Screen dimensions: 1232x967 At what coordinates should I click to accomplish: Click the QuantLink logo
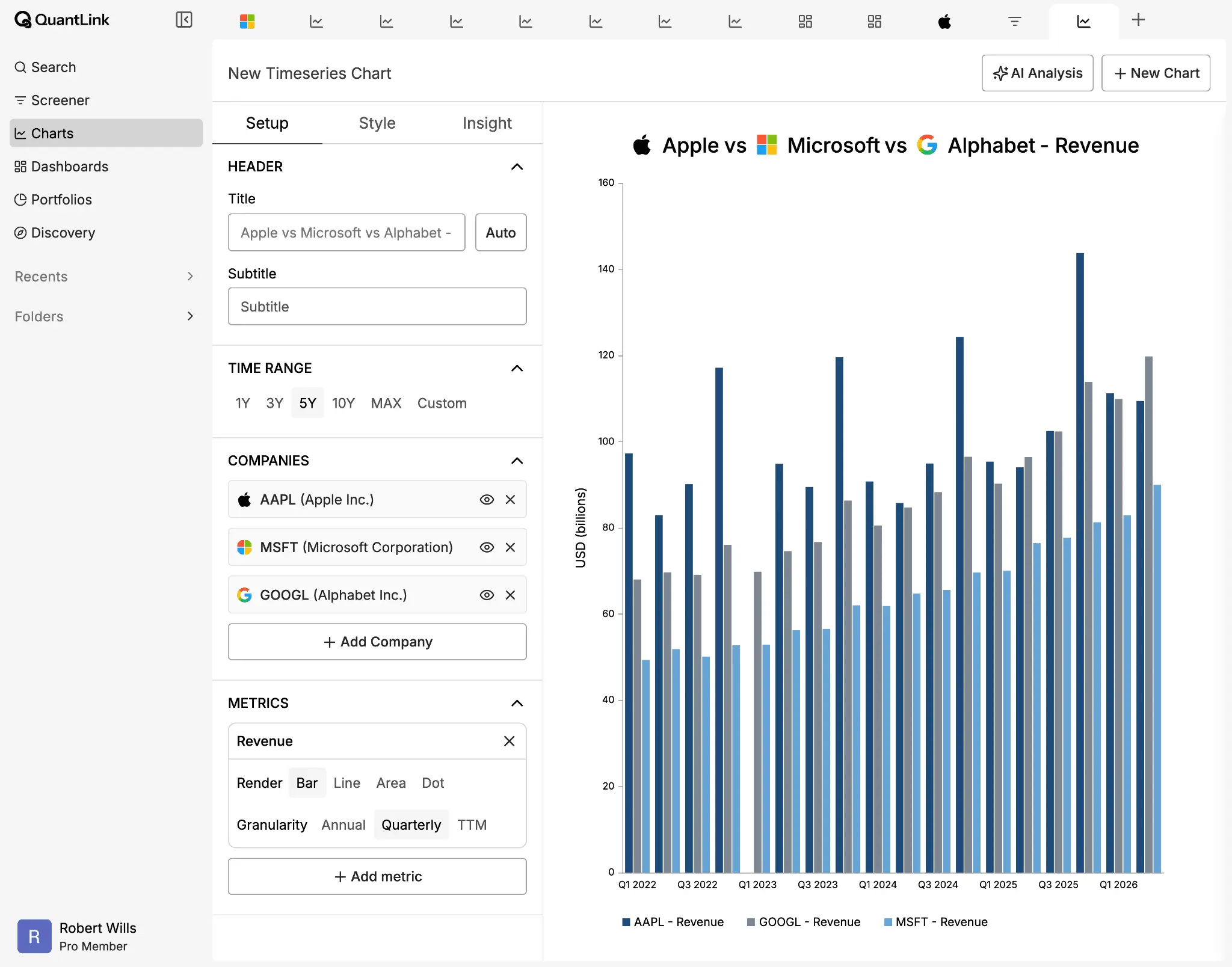click(62, 20)
